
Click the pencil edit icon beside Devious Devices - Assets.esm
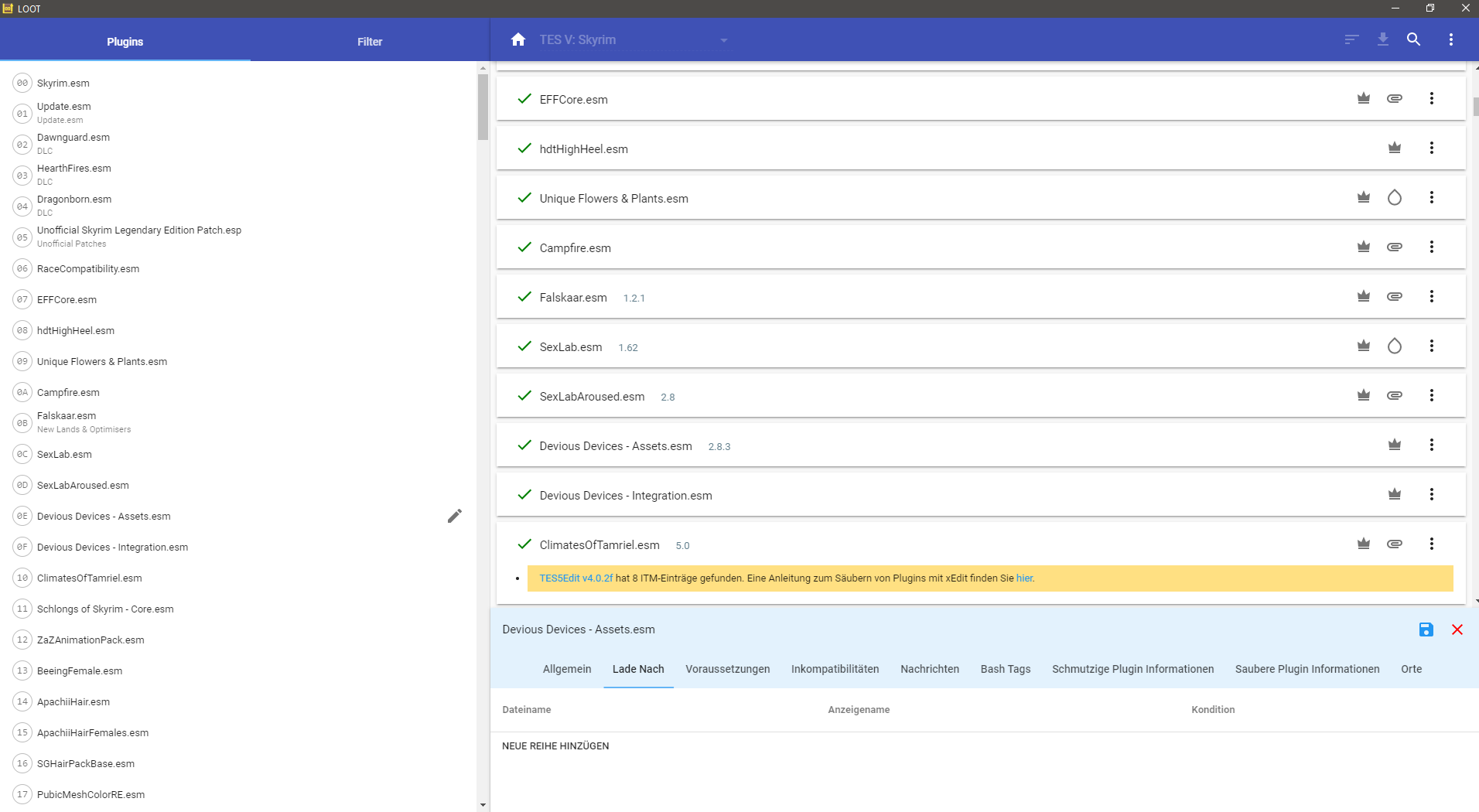[455, 516]
